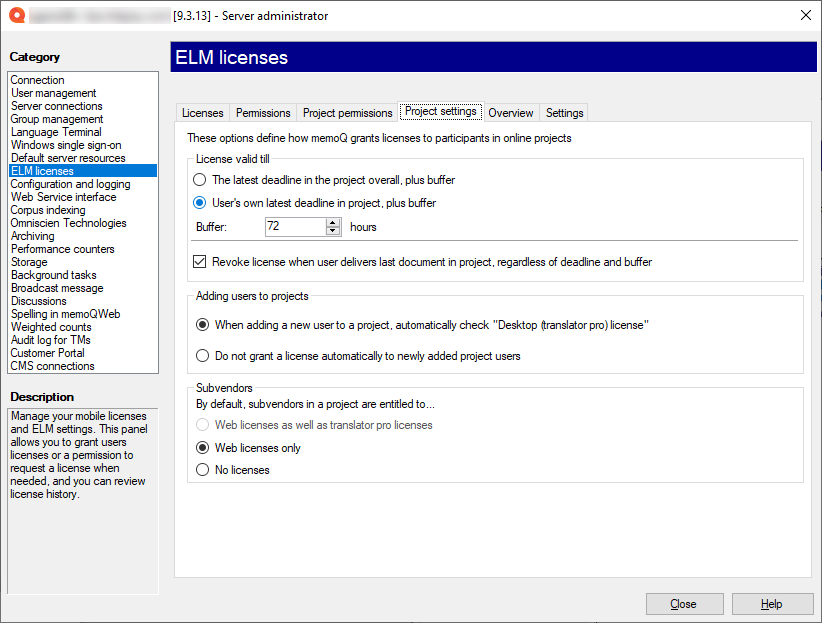822x623 pixels.
Task: Switch to the Permissions tab
Action: tap(262, 113)
